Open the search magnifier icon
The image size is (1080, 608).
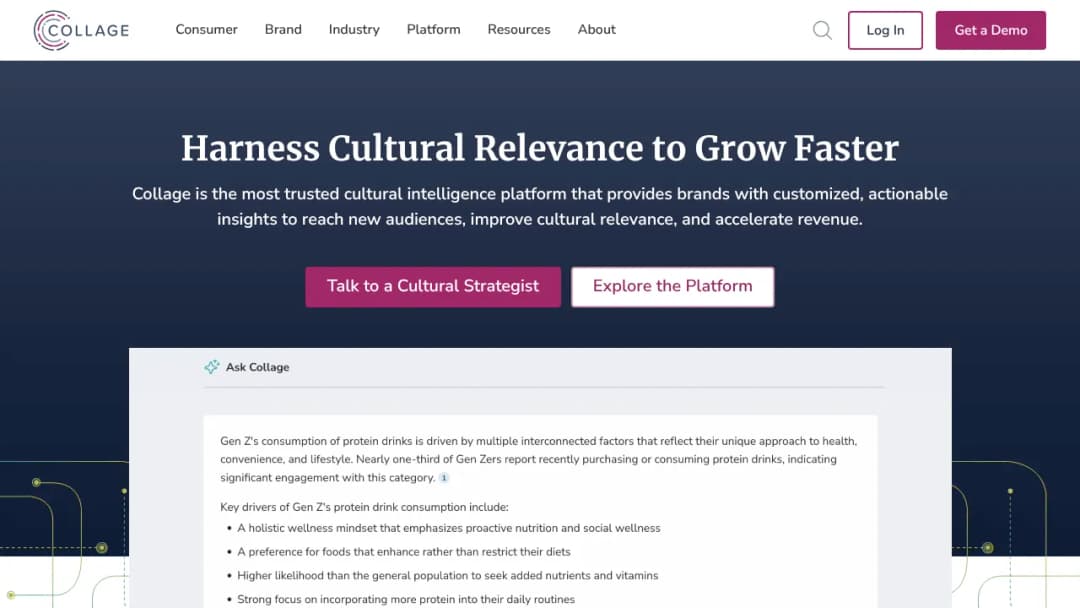[822, 30]
